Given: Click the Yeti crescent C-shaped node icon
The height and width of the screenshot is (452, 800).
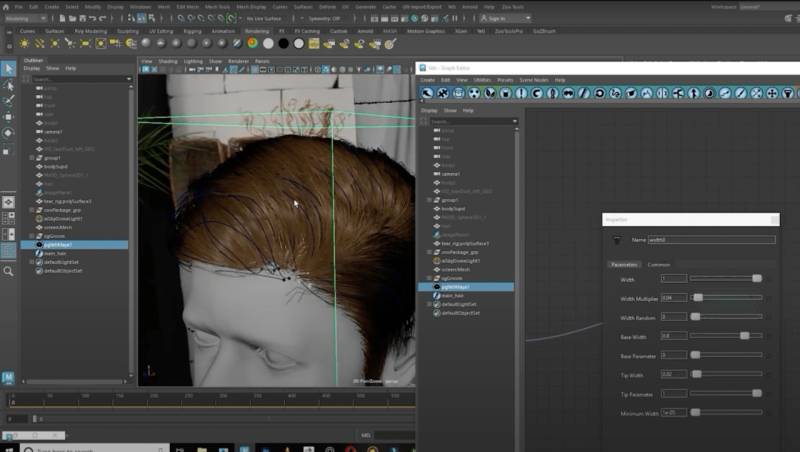Looking at the screenshot, I should (537, 93).
